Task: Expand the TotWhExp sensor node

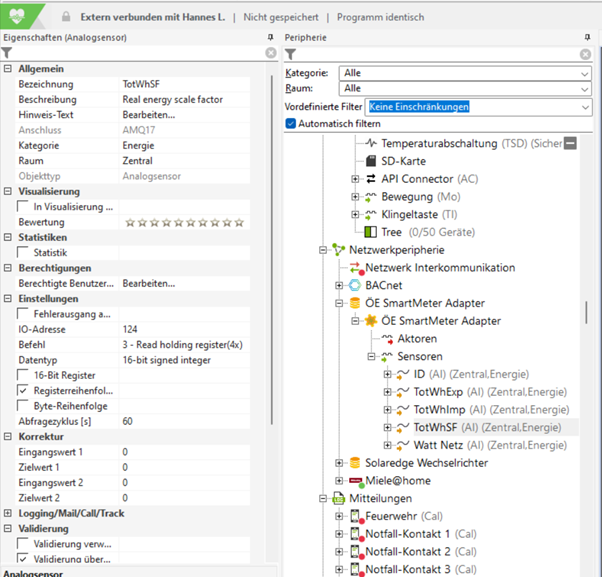Action: [x=387, y=392]
